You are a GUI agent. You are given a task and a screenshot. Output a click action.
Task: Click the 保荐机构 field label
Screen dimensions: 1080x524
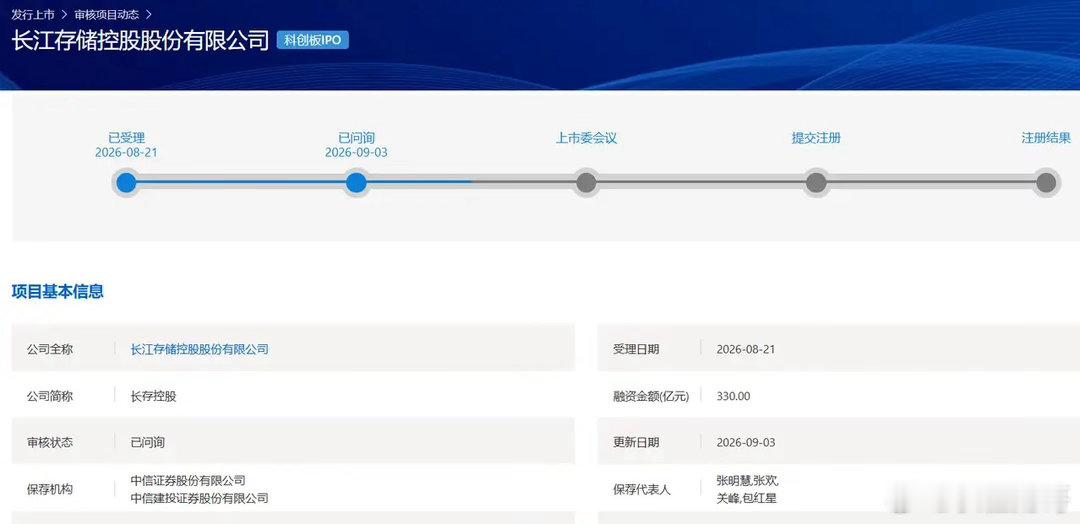(50, 490)
